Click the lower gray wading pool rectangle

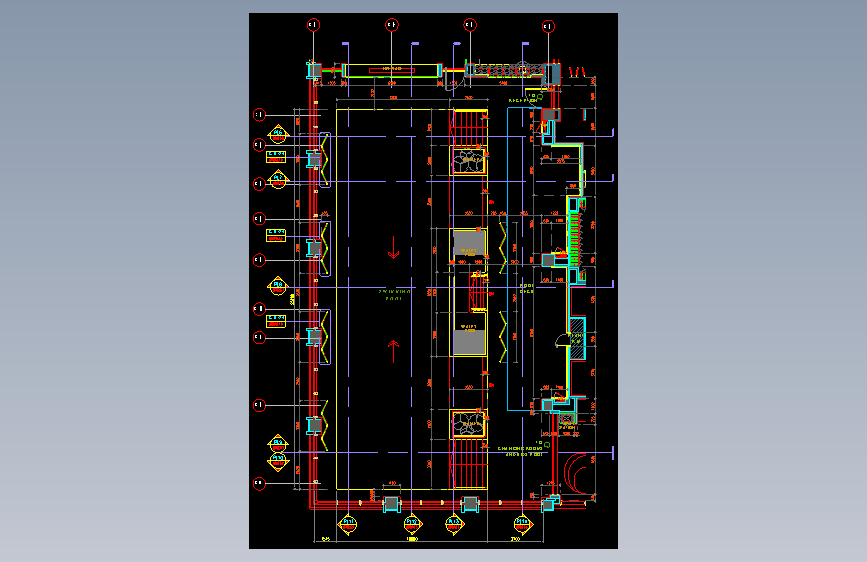tap(469, 342)
